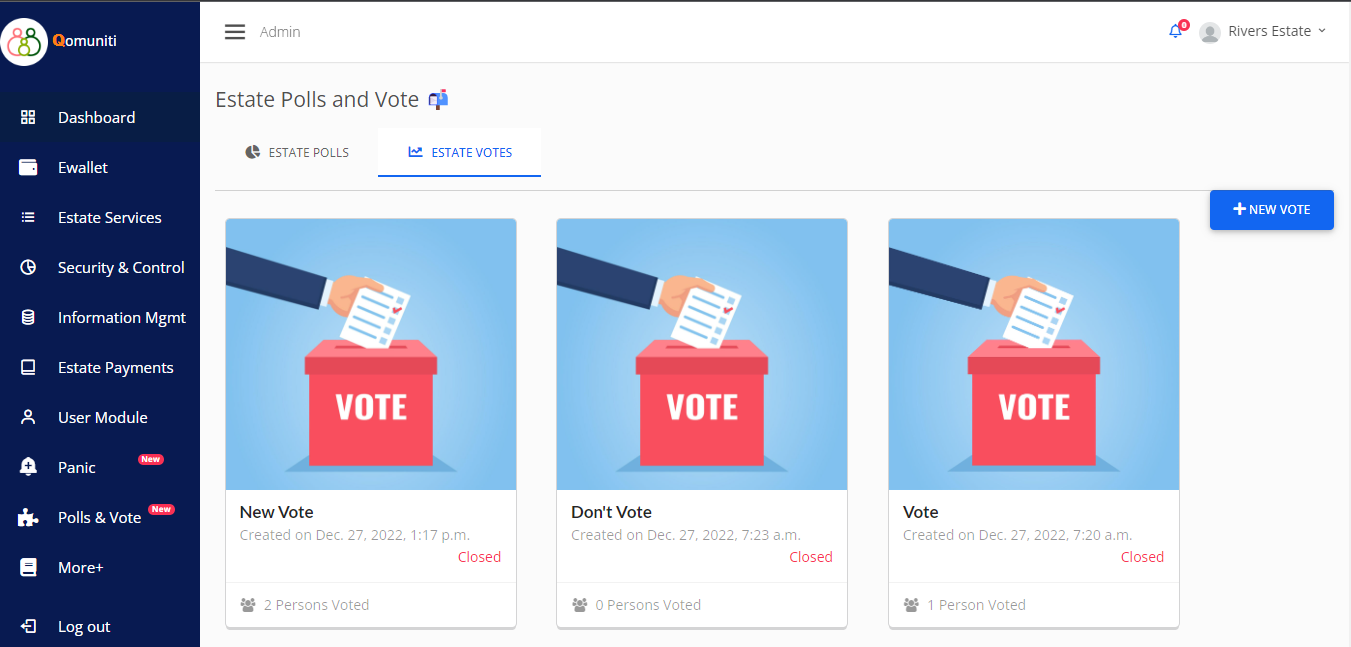Open the Information Mgmt menu item
This screenshot has height=647, width=1351.
click(121, 317)
